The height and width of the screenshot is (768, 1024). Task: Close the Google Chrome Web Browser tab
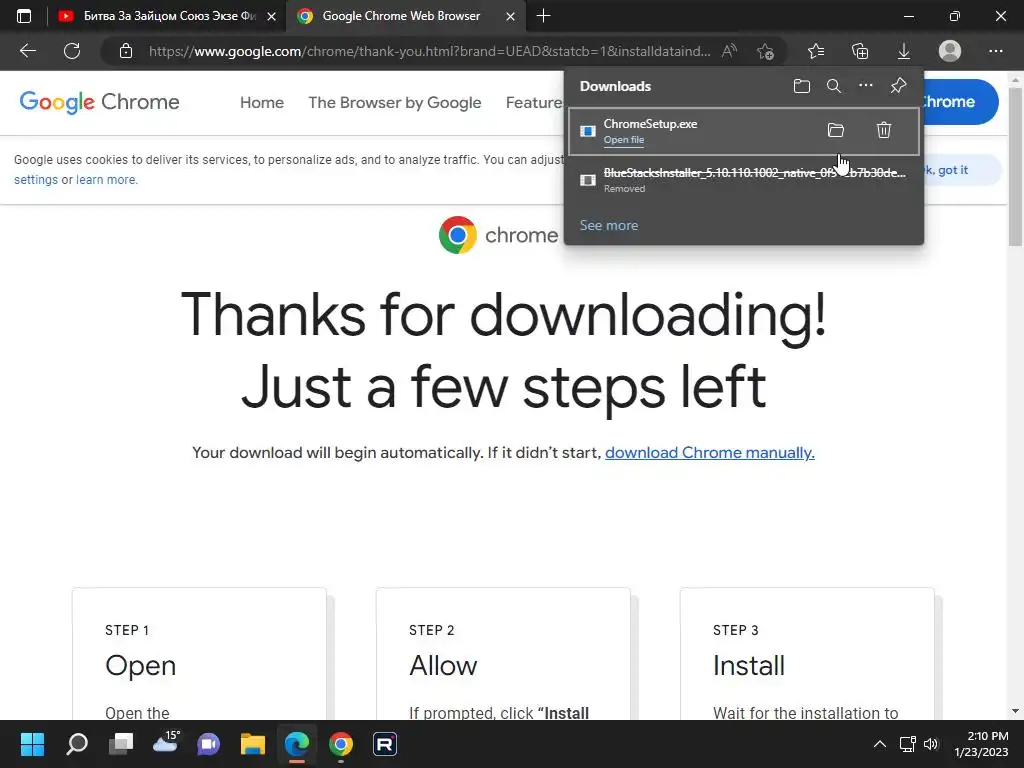(x=511, y=16)
